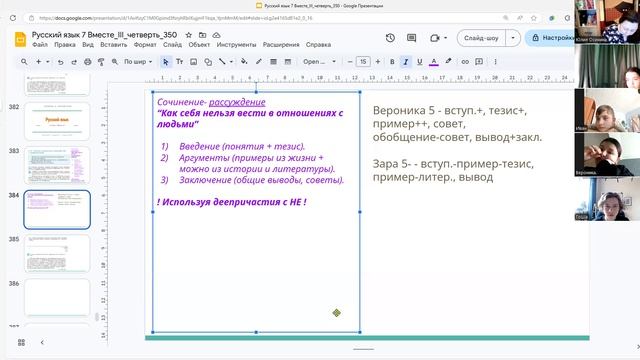This screenshot has width=640, height=360.
Task: Open the Слайд menu
Action: (x=172, y=44)
